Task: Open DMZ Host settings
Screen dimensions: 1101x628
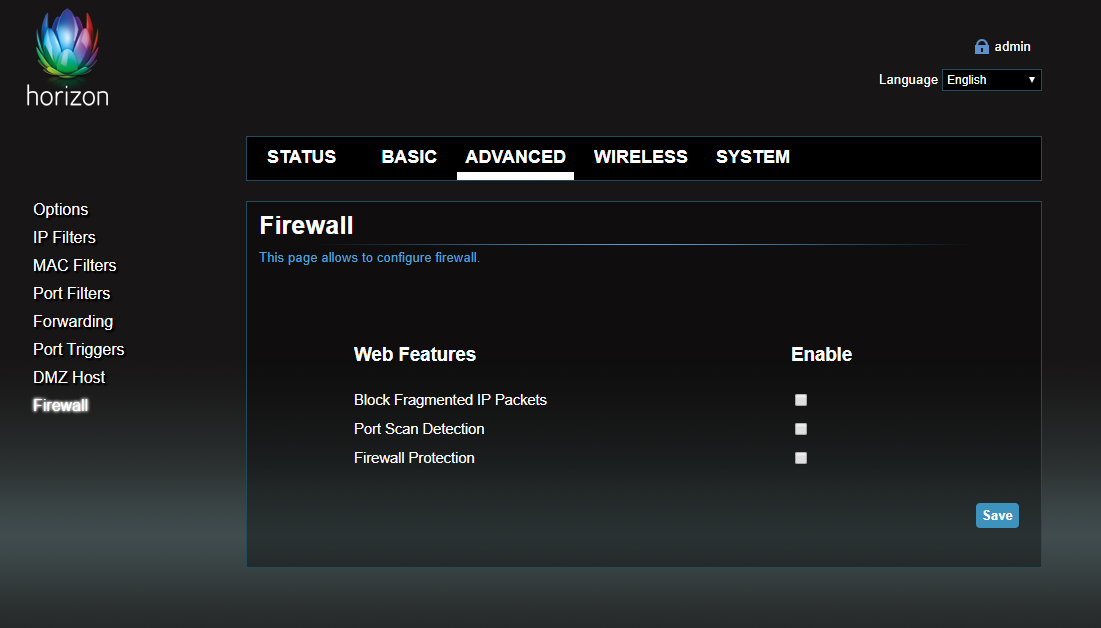Action: click(x=69, y=377)
